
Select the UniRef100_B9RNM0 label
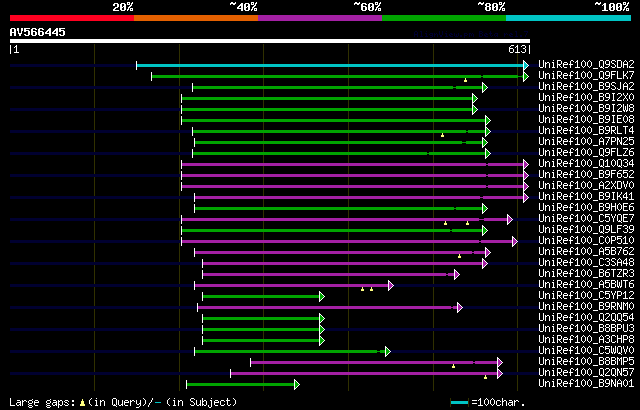[587, 307]
